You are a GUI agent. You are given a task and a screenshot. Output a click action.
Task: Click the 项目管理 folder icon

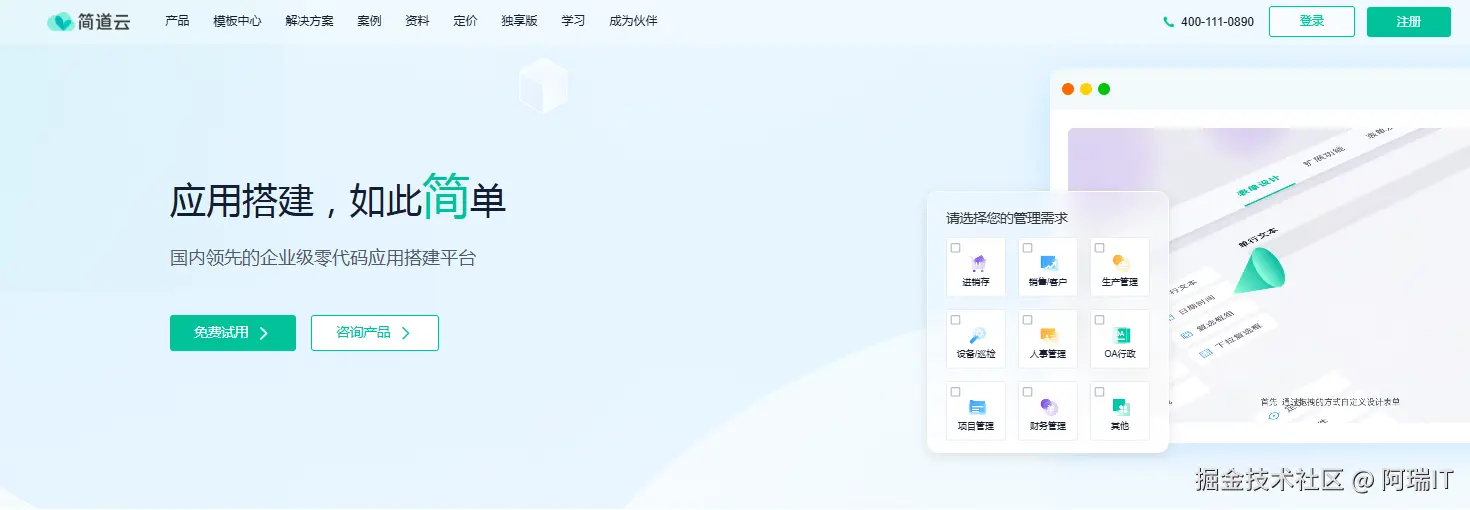point(977,407)
